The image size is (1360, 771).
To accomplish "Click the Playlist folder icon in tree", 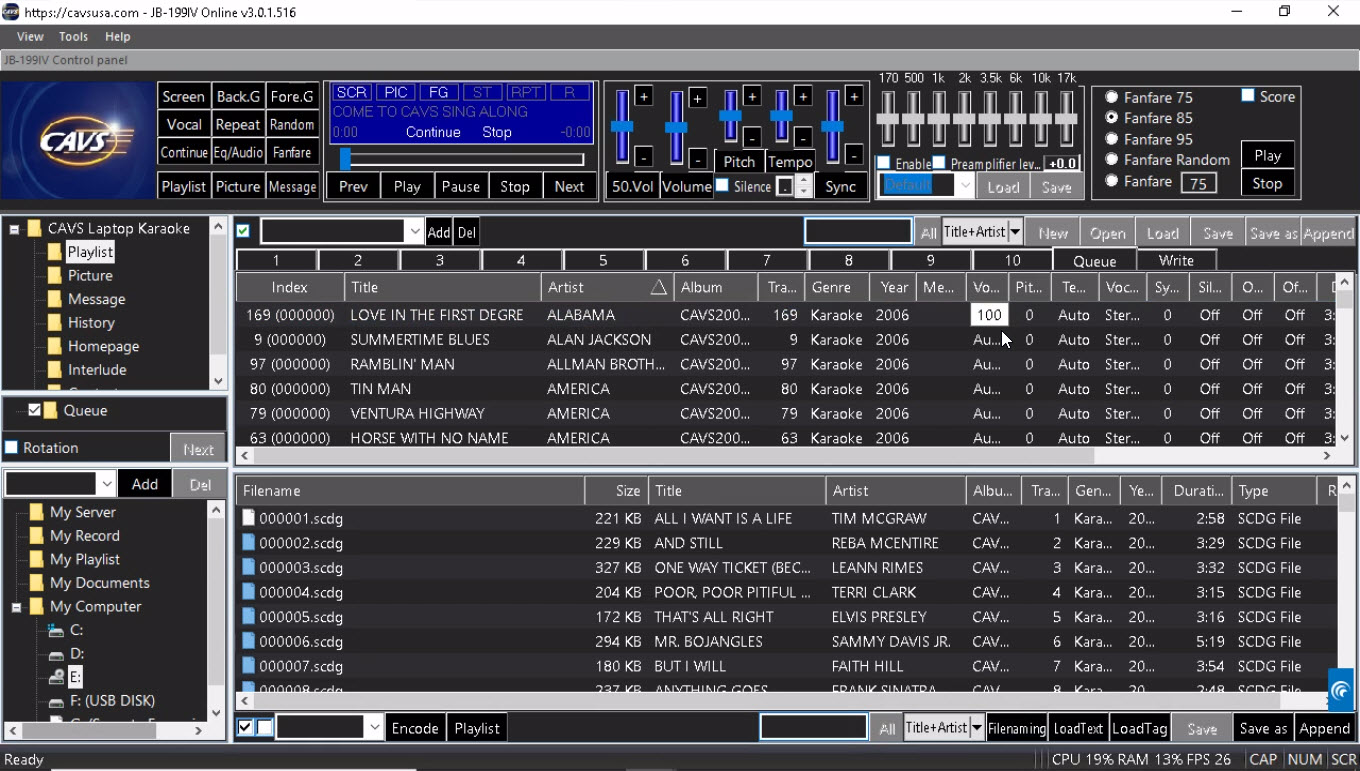I will point(54,252).
